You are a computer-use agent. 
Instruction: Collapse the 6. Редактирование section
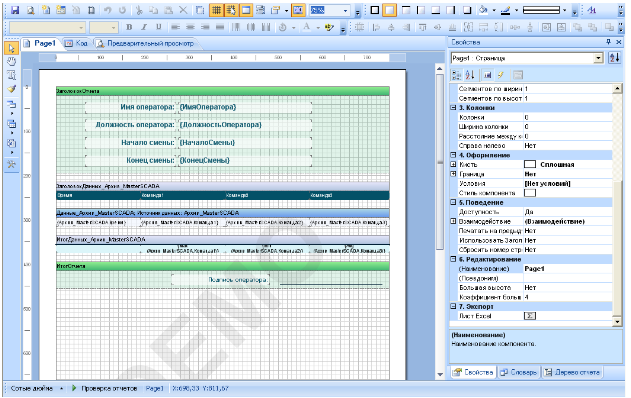tap(453, 259)
